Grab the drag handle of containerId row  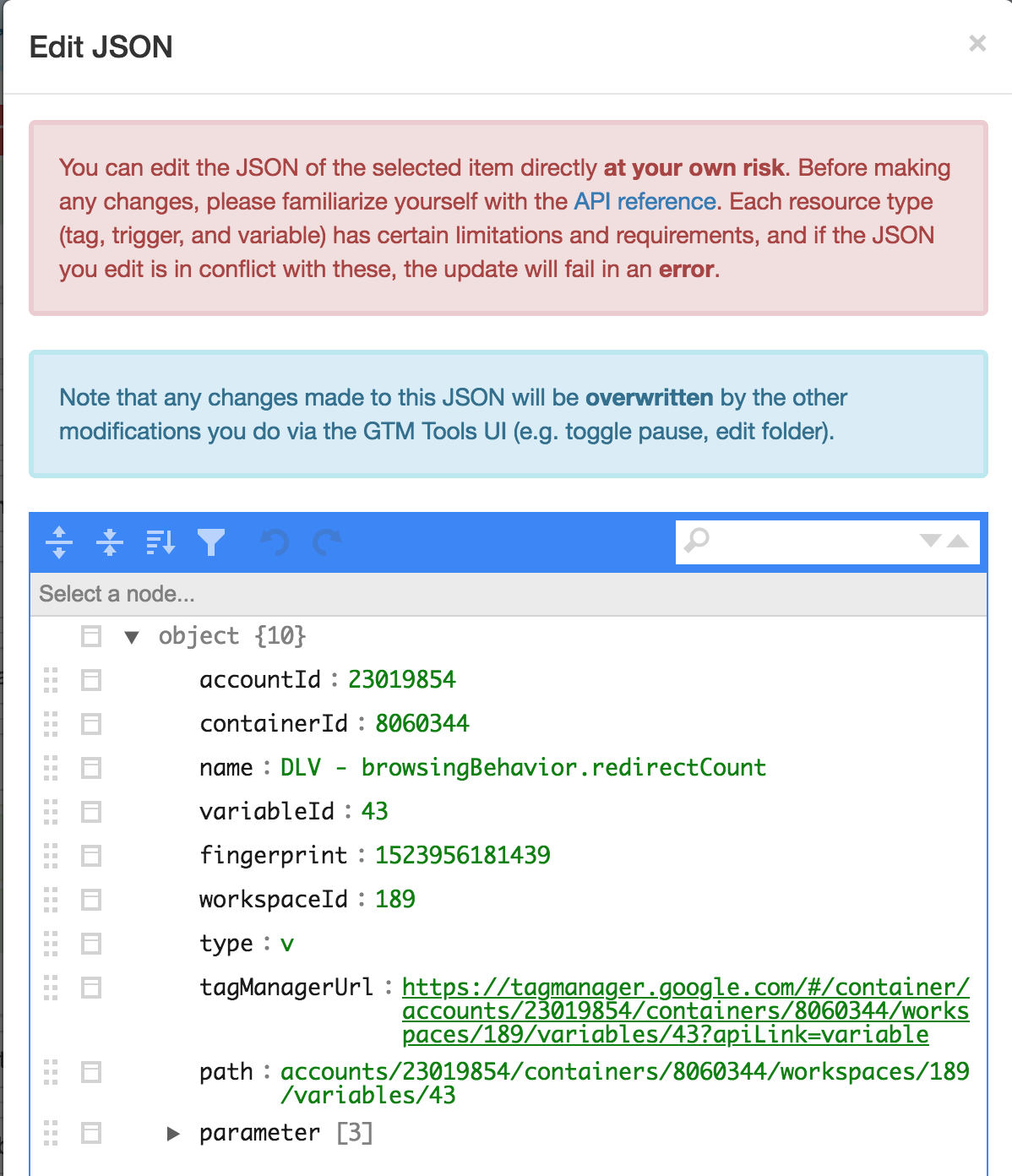(51, 724)
